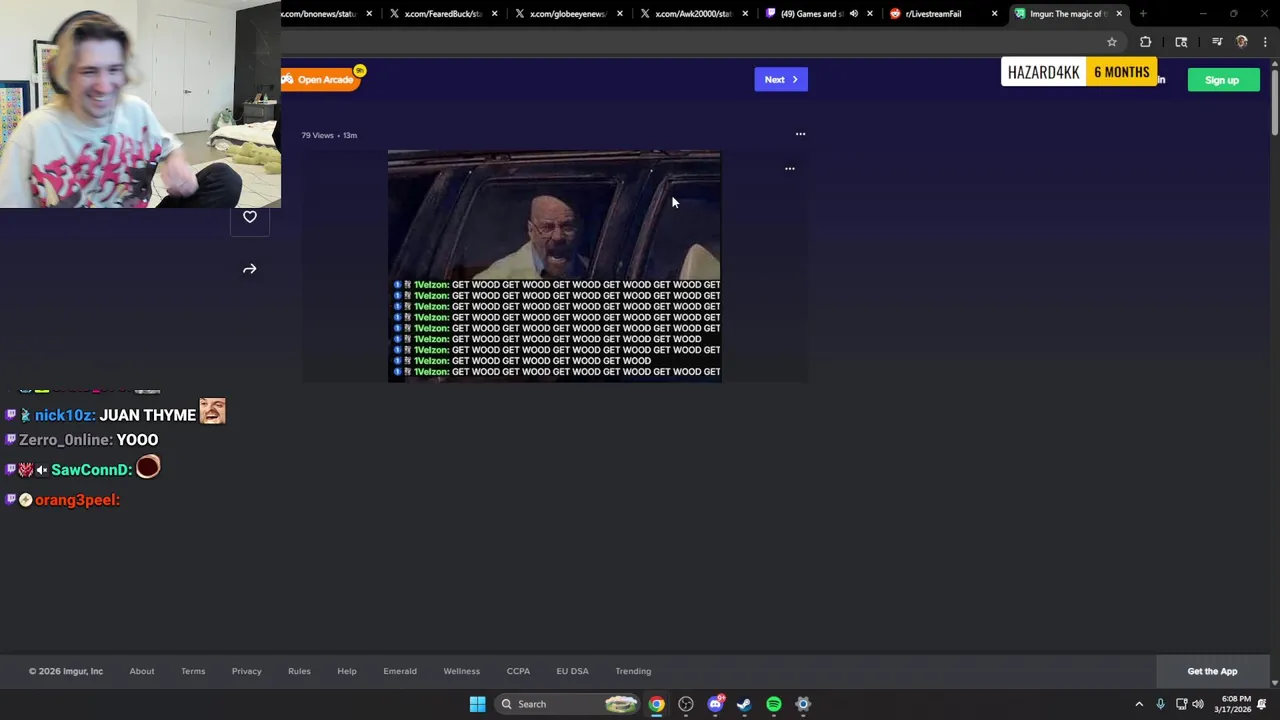Switch to the x.com/globeeyenews tab
Image resolution: width=1280 pixels, height=720 pixels.
pos(567,14)
